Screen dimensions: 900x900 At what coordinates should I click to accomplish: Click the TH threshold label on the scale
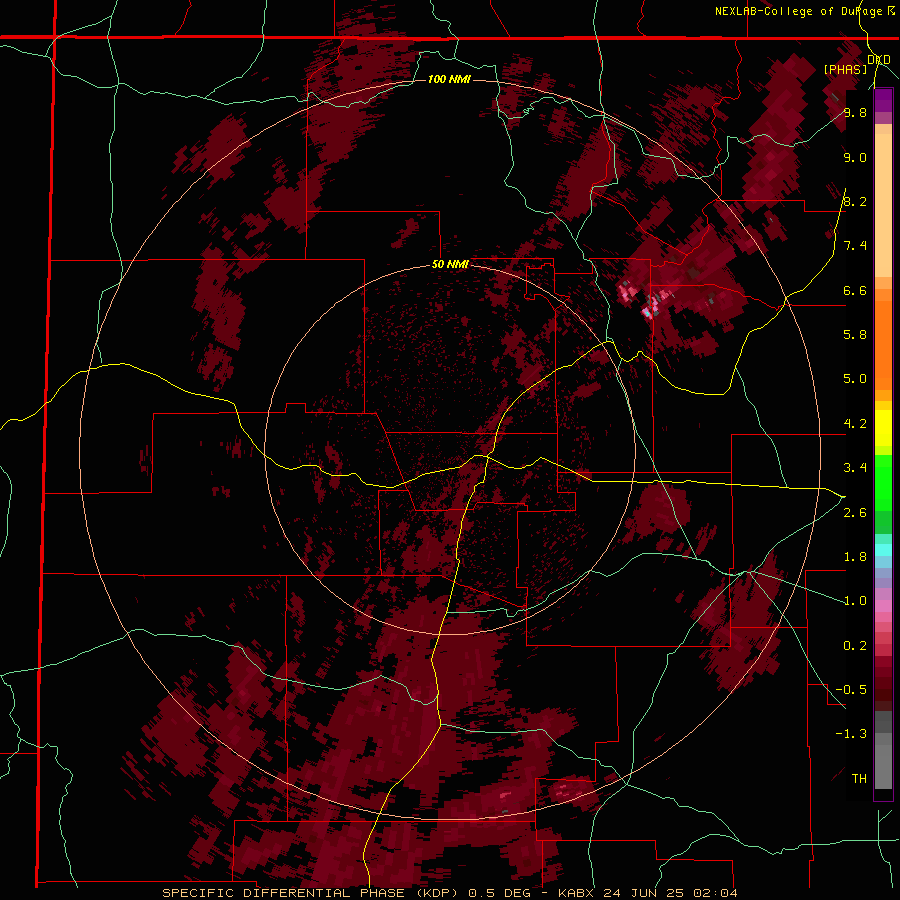click(x=859, y=779)
